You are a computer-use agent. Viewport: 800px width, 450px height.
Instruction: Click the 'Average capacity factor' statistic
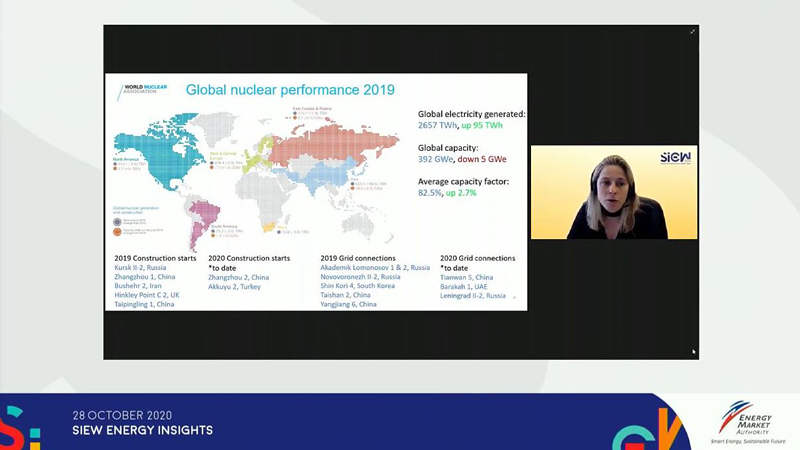tap(470, 181)
